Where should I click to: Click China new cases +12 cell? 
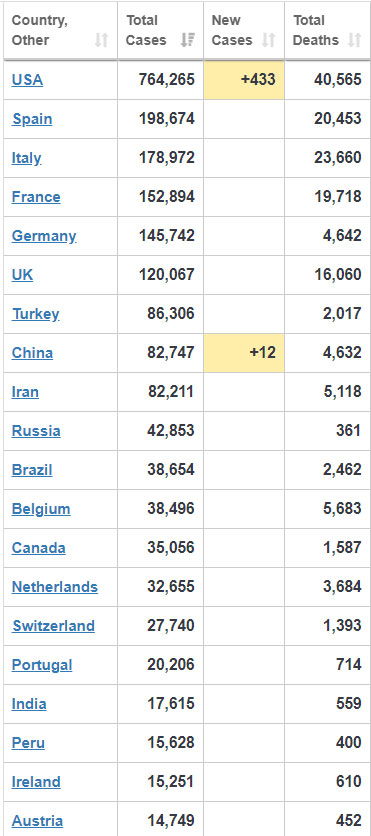click(x=244, y=353)
